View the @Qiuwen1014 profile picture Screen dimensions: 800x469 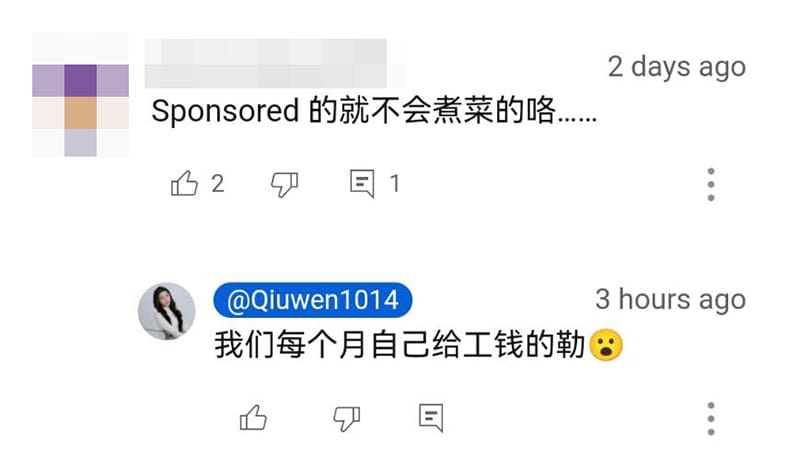[166, 311]
